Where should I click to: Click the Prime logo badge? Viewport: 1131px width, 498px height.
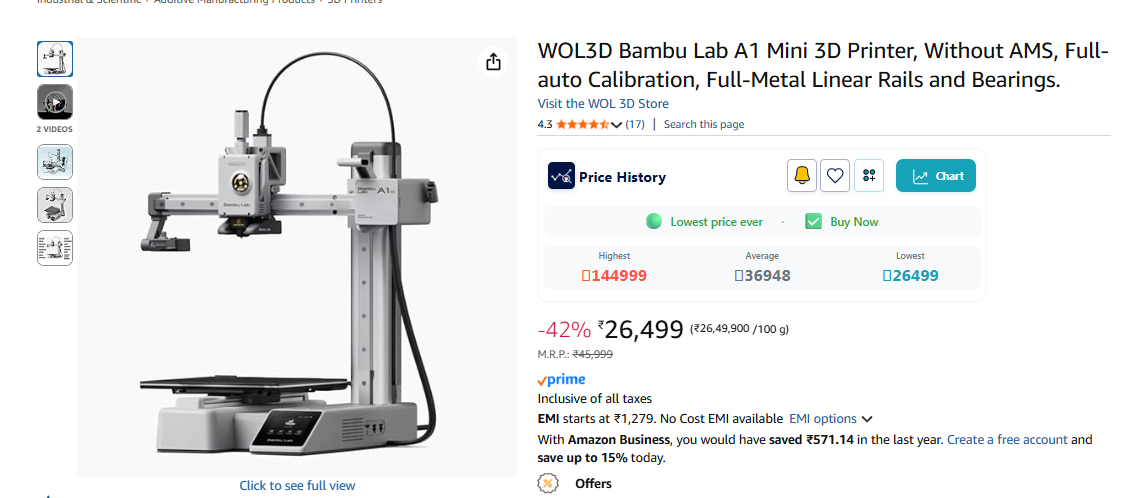561,380
